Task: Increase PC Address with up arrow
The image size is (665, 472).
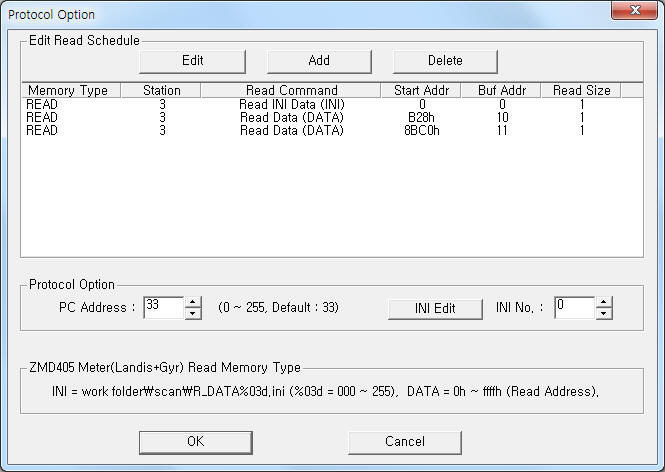Action: (x=193, y=302)
